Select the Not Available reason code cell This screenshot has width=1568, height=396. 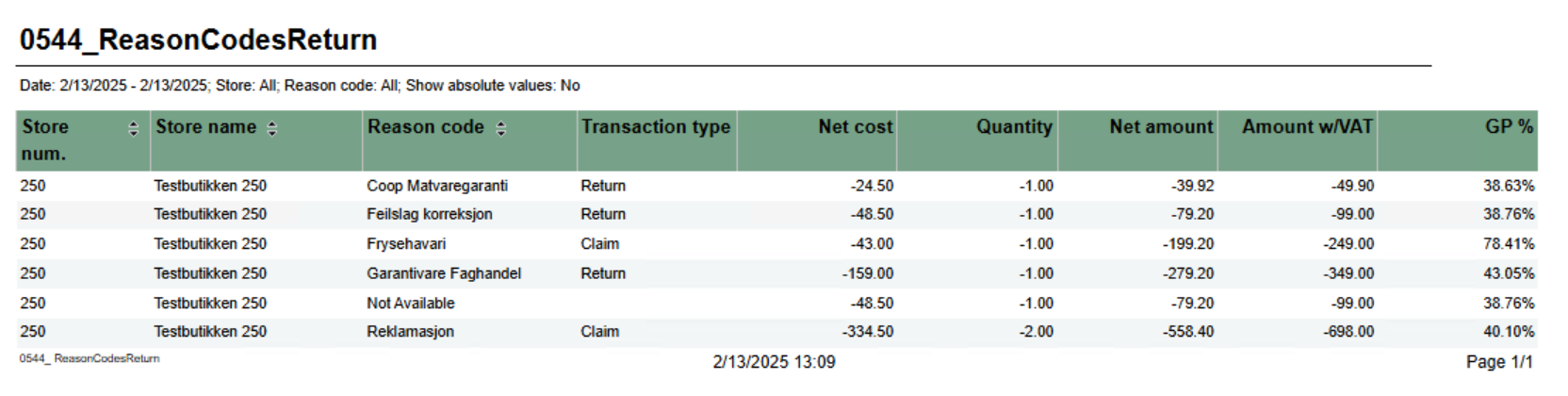coord(411,304)
